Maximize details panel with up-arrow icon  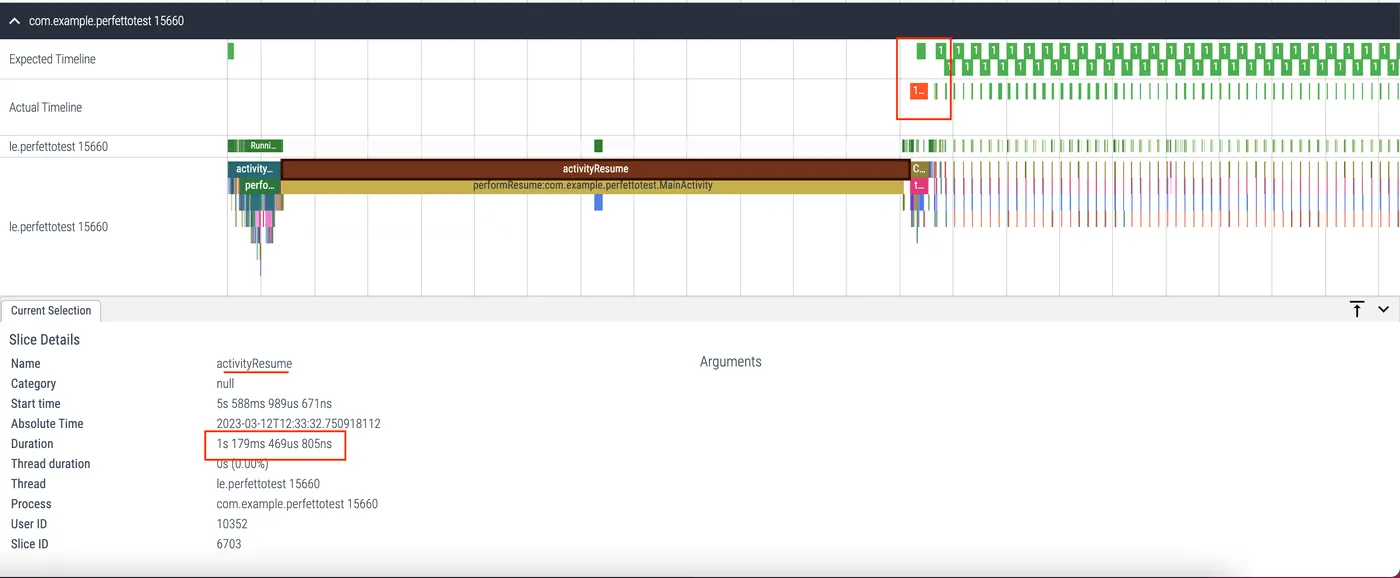(1357, 310)
